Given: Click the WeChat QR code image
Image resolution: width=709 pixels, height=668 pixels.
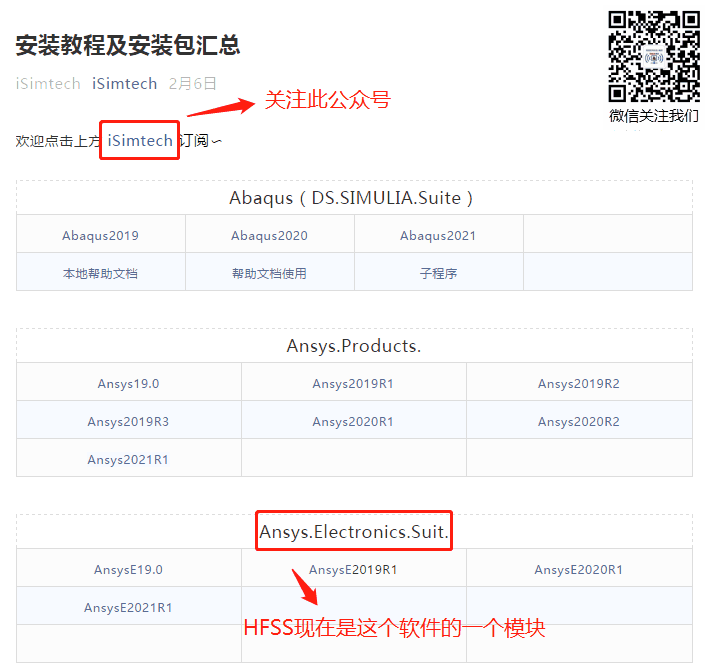Looking at the screenshot, I should (654, 57).
